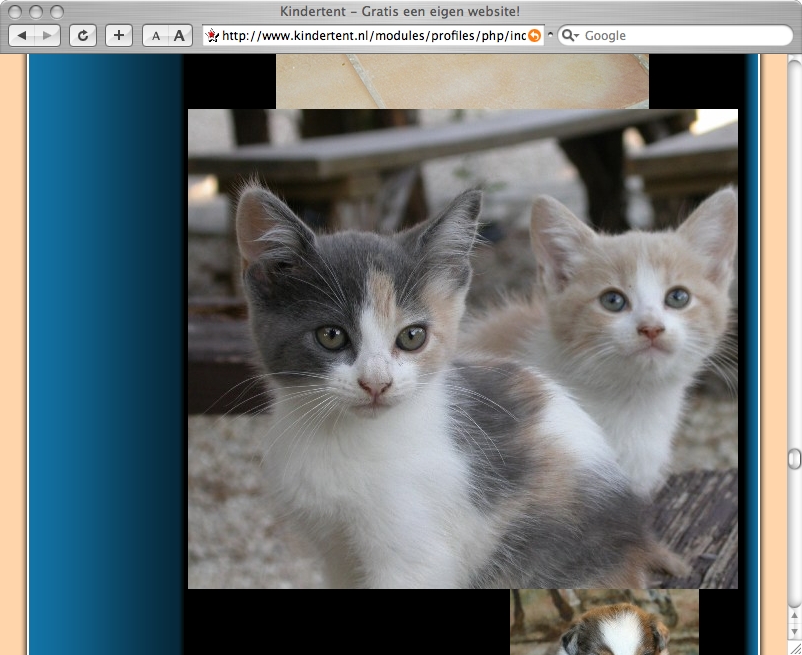Click into the Google search field
This screenshot has height=655, width=802.
680,36
